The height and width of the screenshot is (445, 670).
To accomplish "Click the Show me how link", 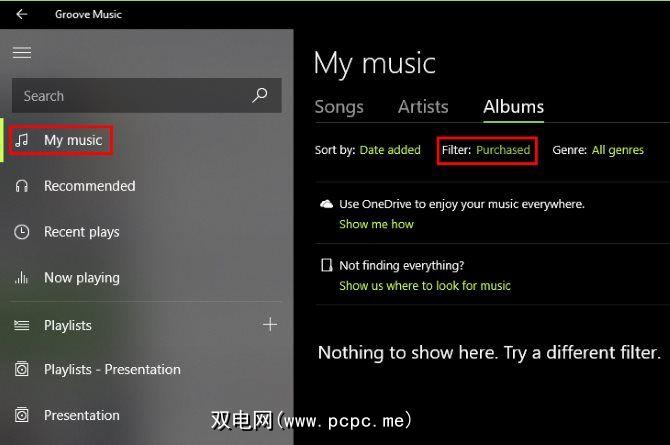I will coord(376,224).
